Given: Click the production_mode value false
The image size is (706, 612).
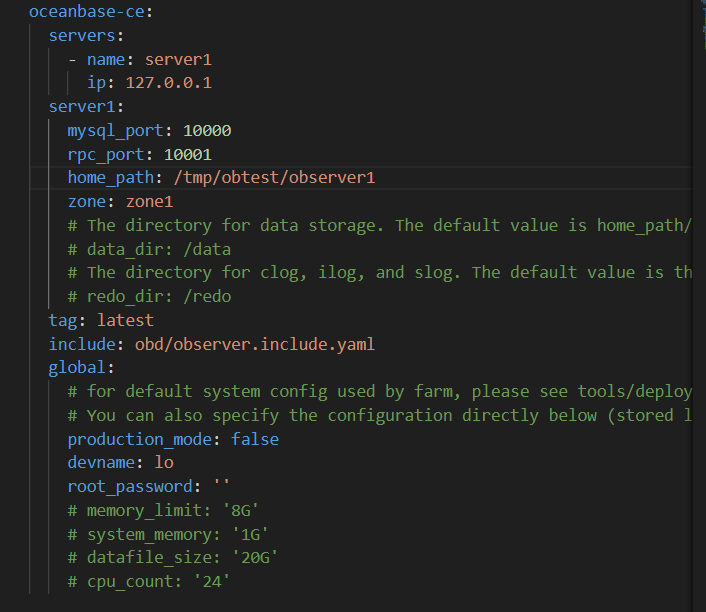Looking at the screenshot, I should click(254, 439).
